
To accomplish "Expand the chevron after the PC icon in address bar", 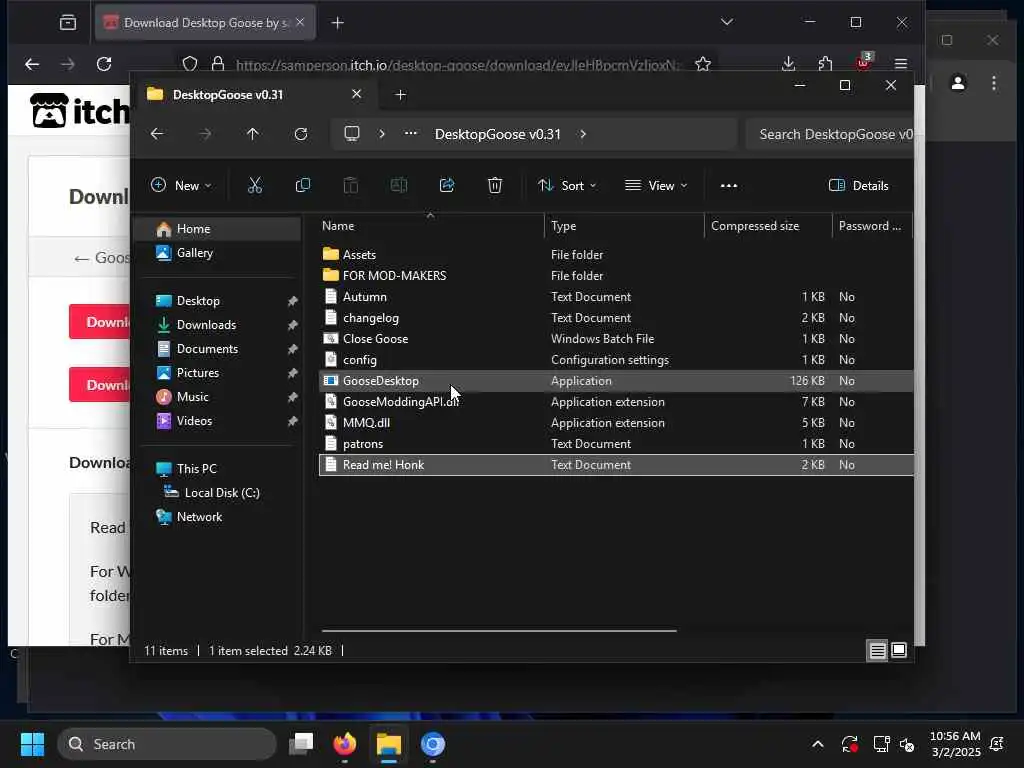I will [382, 134].
